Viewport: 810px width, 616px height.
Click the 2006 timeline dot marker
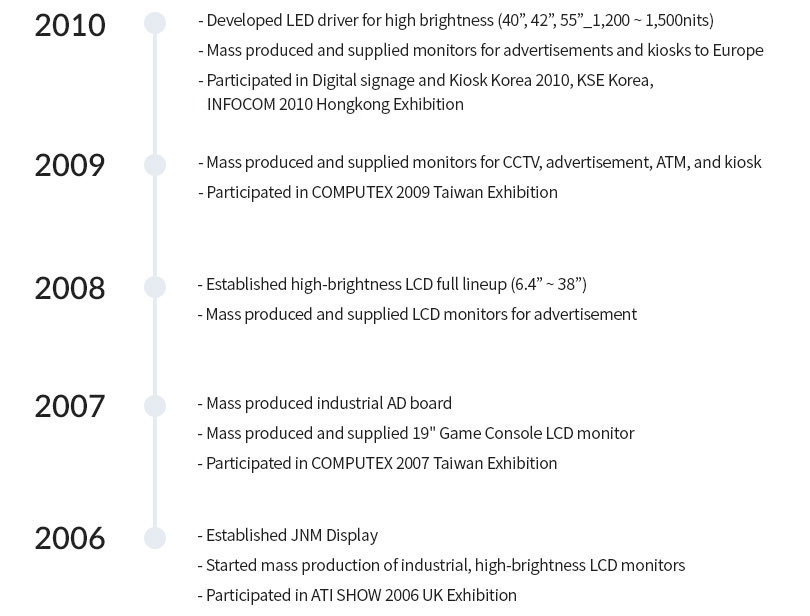coord(155,538)
